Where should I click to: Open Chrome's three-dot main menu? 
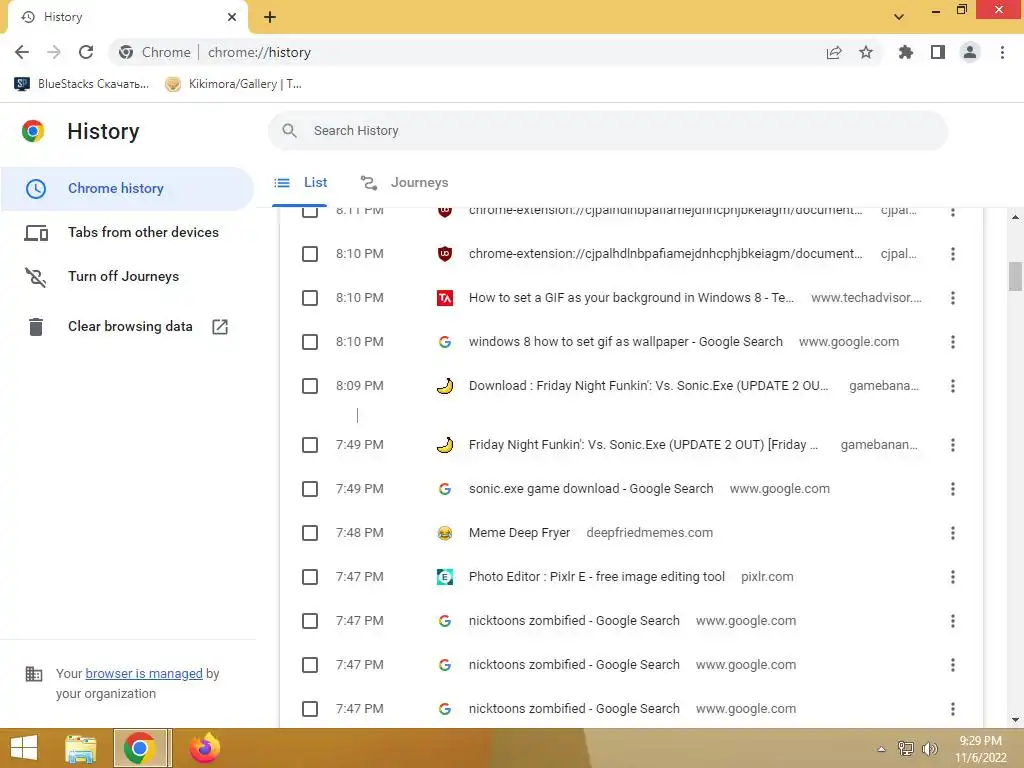tap(1002, 52)
